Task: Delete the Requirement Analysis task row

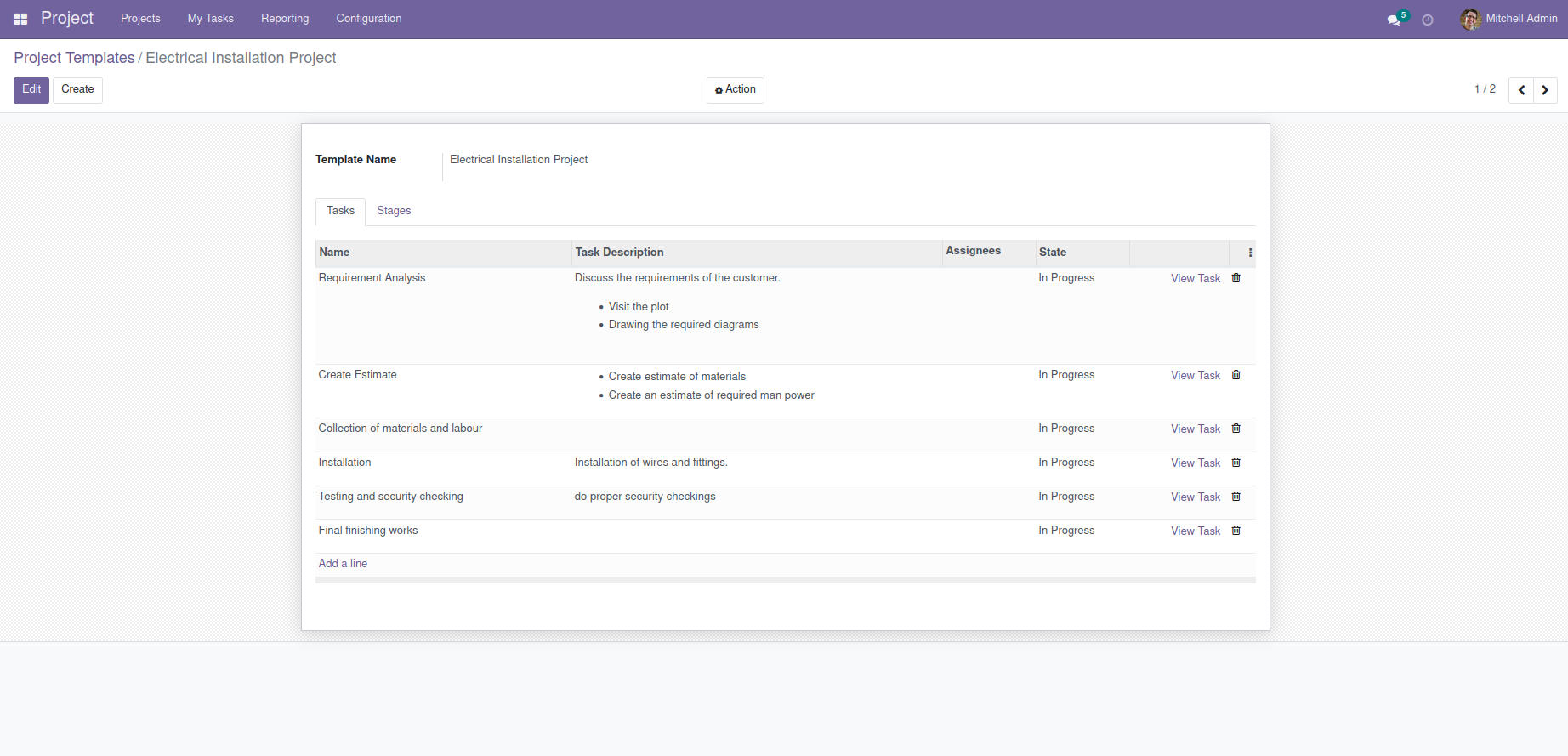Action: [x=1236, y=278]
